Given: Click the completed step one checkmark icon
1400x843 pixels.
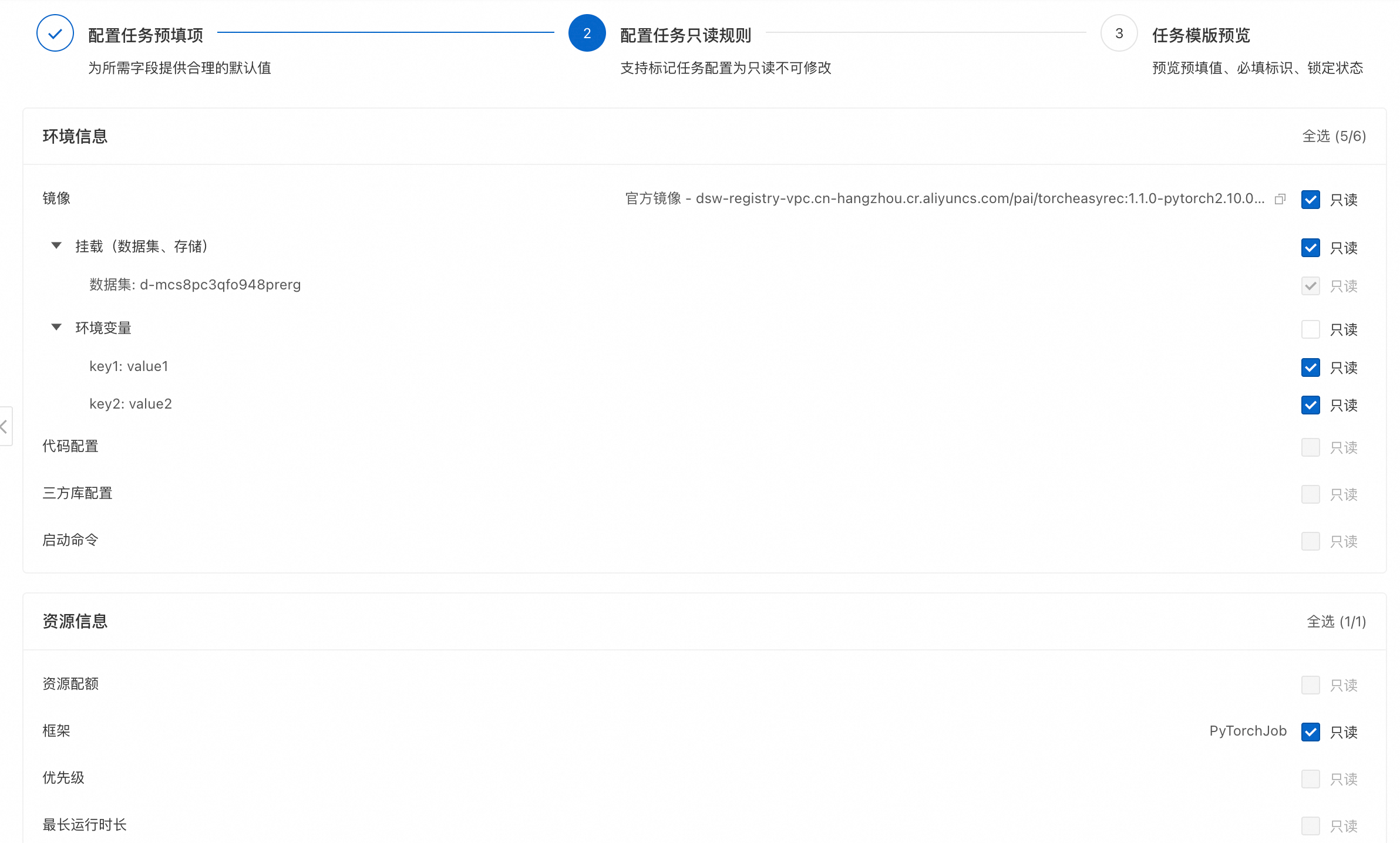Looking at the screenshot, I should tap(55, 33).
